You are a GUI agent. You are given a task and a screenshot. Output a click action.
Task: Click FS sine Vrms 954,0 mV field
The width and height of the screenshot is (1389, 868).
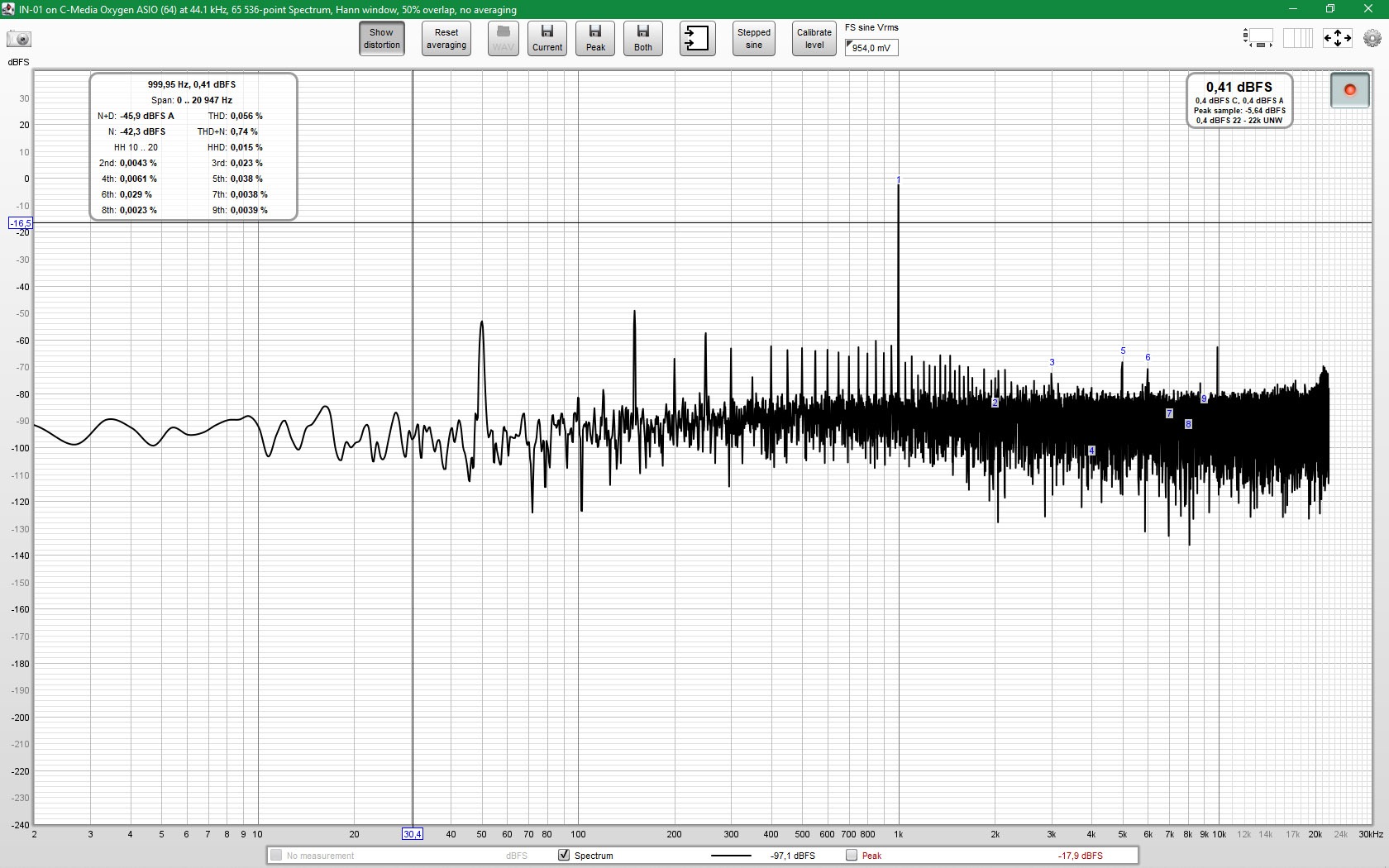pos(871,48)
